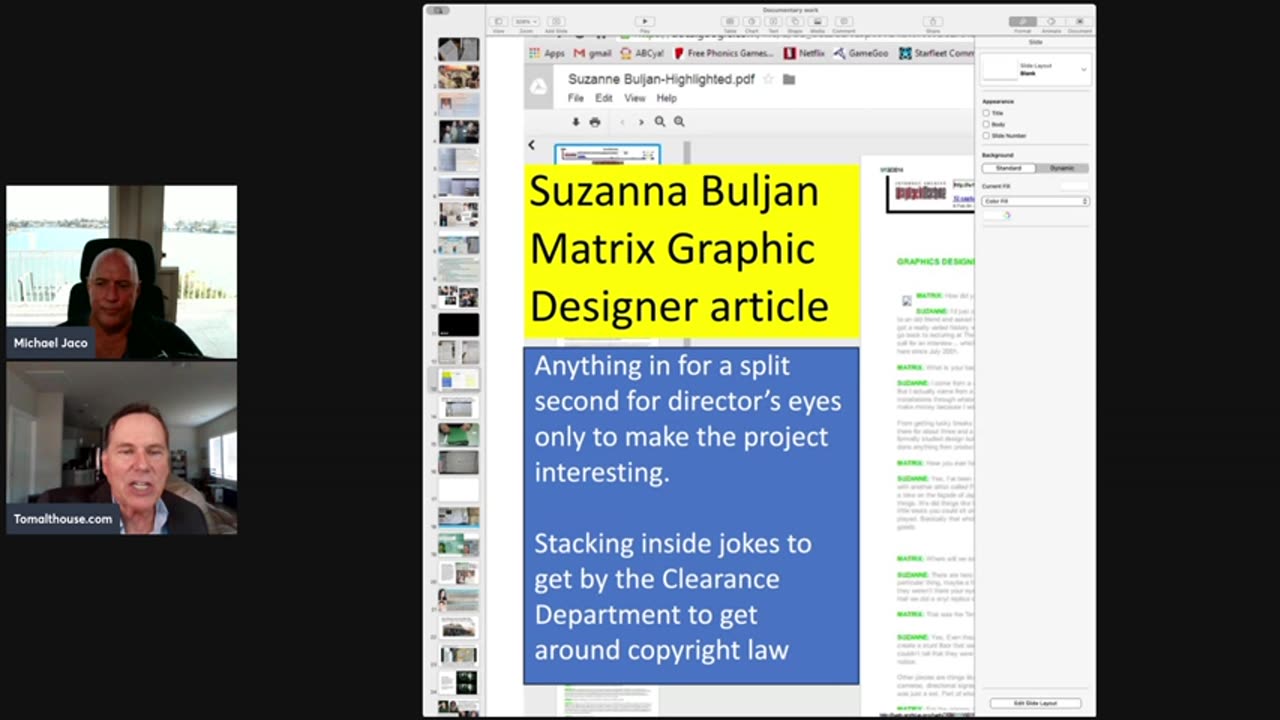This screenshot has width=1280, height=720.
Task: Open the PDF viewer View menu
Action: [635, 98]
